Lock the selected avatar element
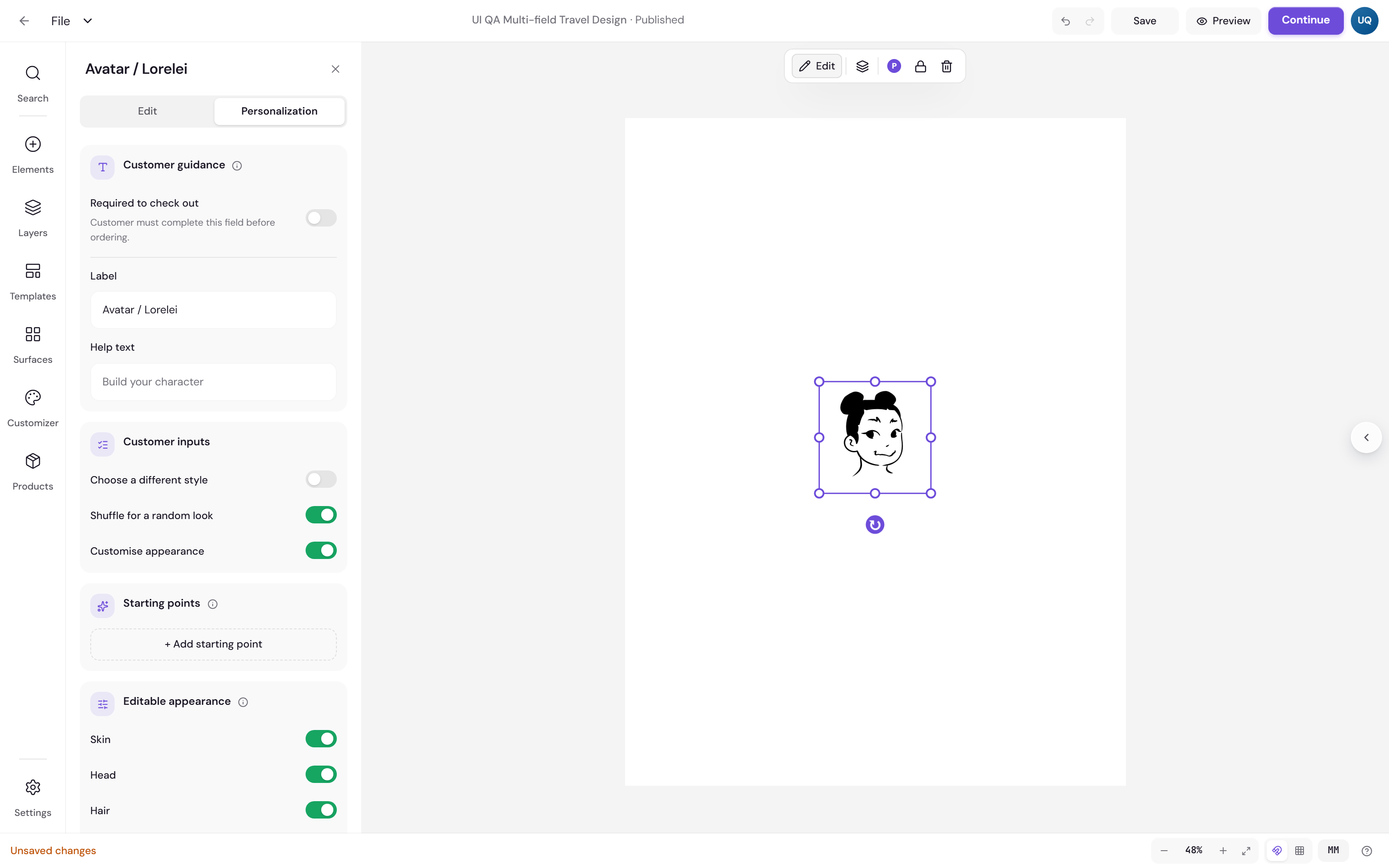The width and height of the screenshot is (1389, 868). pyautogui.click(x=920, y=66)
